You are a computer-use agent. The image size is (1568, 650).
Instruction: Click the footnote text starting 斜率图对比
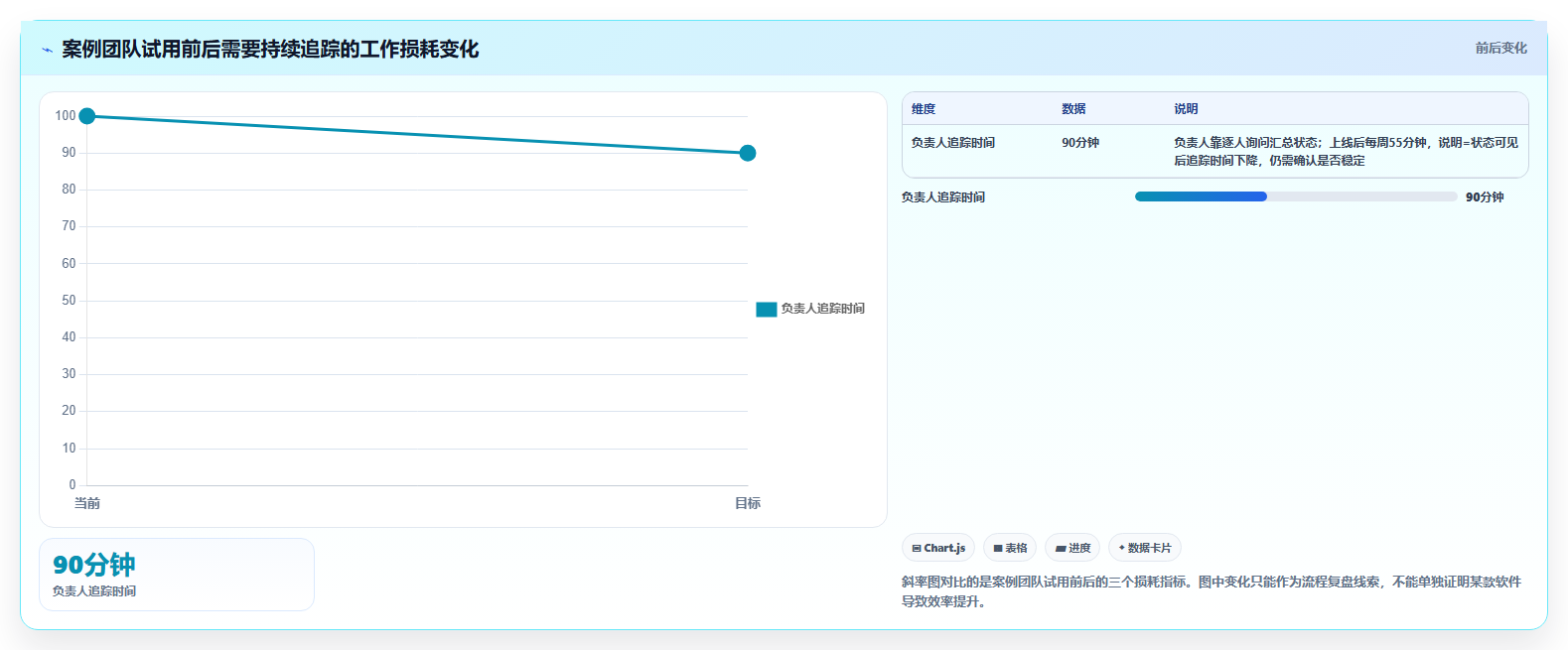(1212, 591)
